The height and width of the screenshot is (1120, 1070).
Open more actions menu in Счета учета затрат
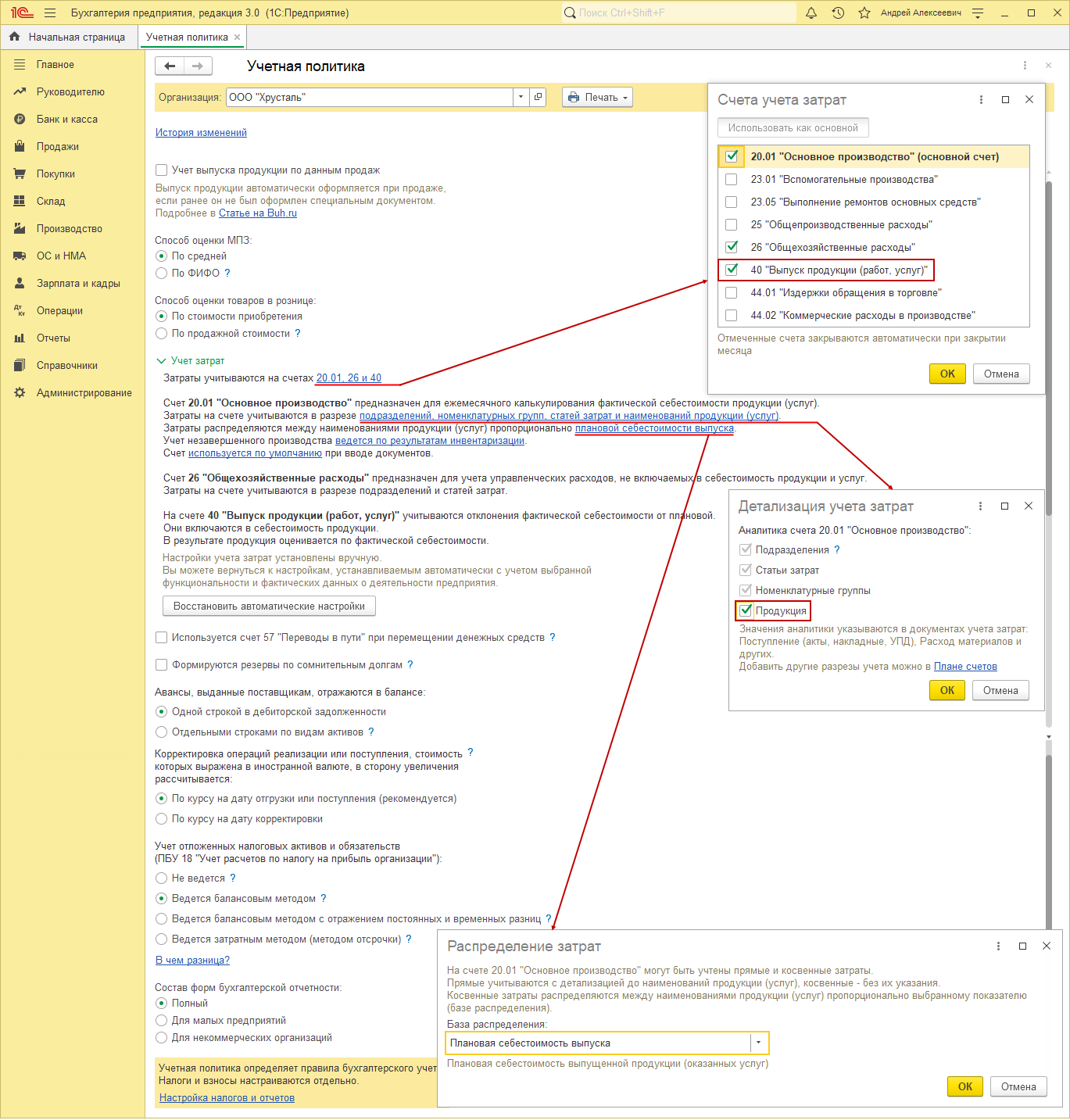(x=981, y=99)
